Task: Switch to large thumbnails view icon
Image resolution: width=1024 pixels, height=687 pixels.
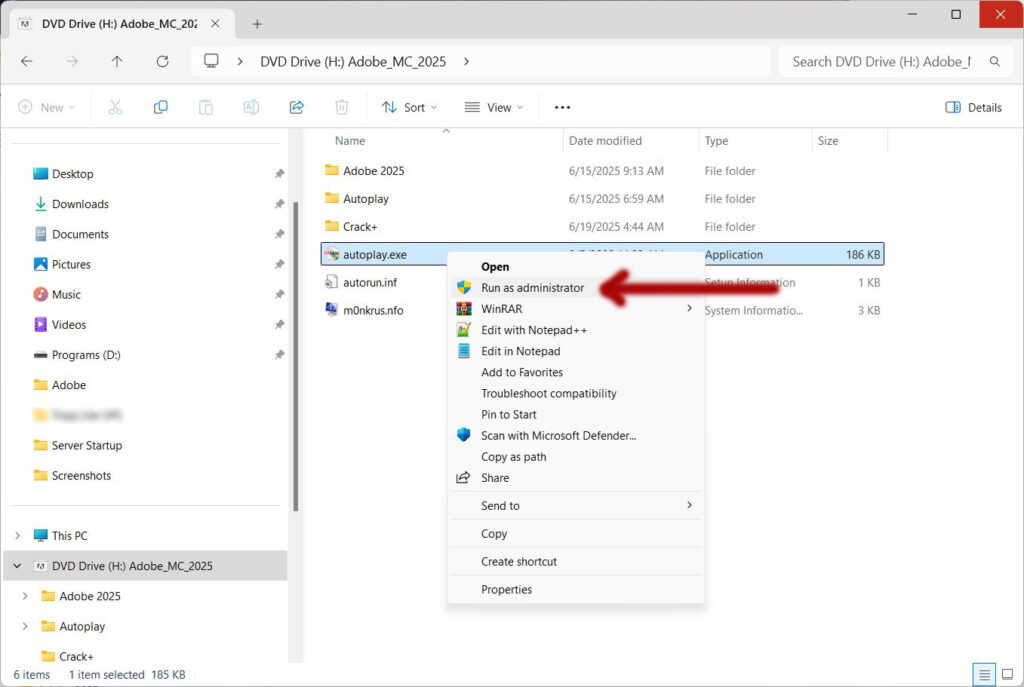Action: [1007, 675]
